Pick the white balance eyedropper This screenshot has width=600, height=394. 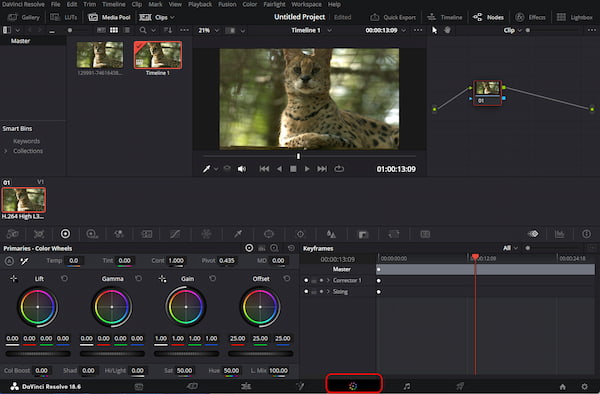click(24, 261)
